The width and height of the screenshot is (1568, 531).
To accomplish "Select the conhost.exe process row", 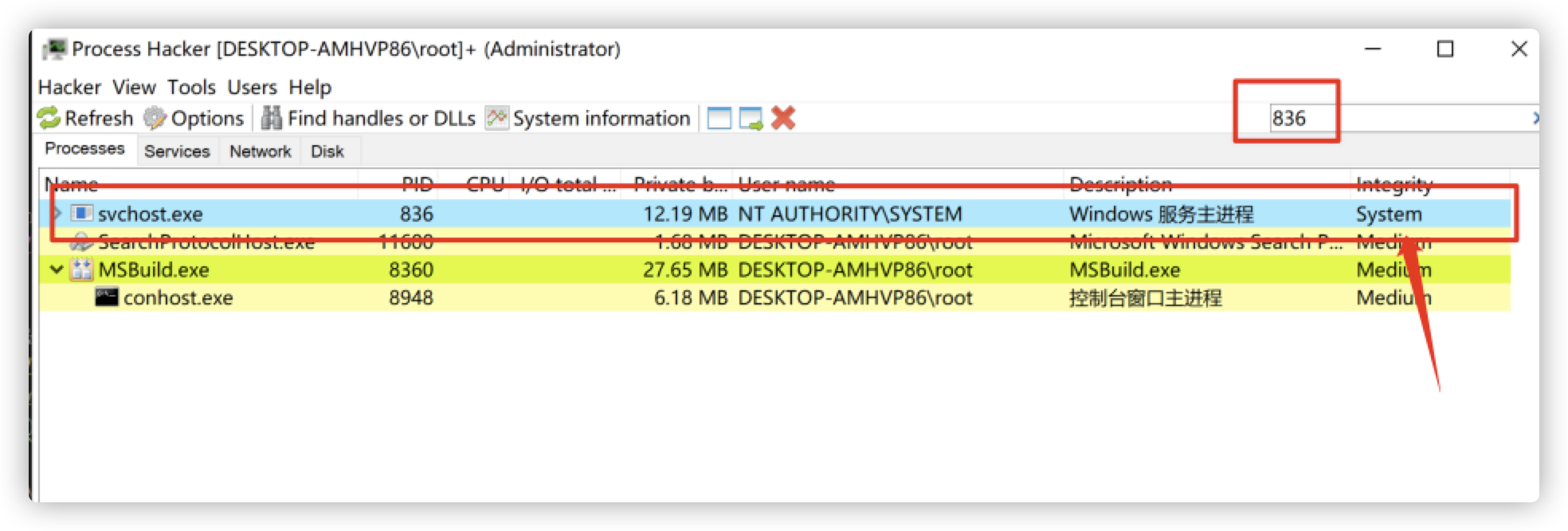I will coord(774,297).
